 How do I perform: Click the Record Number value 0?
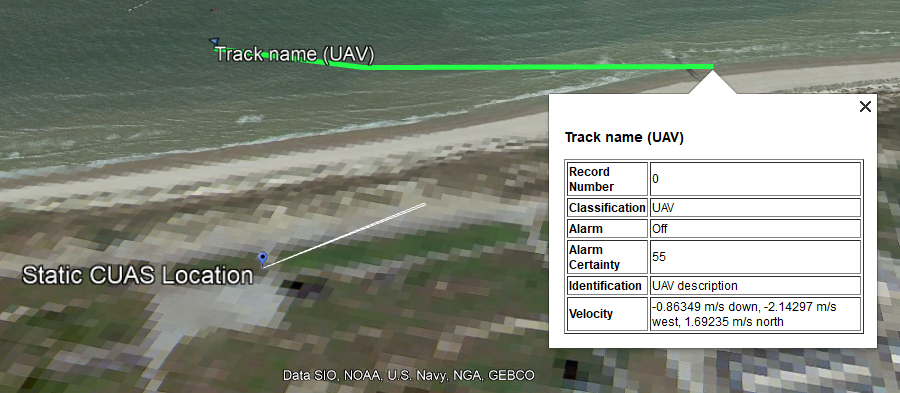(x=755, y=179)
